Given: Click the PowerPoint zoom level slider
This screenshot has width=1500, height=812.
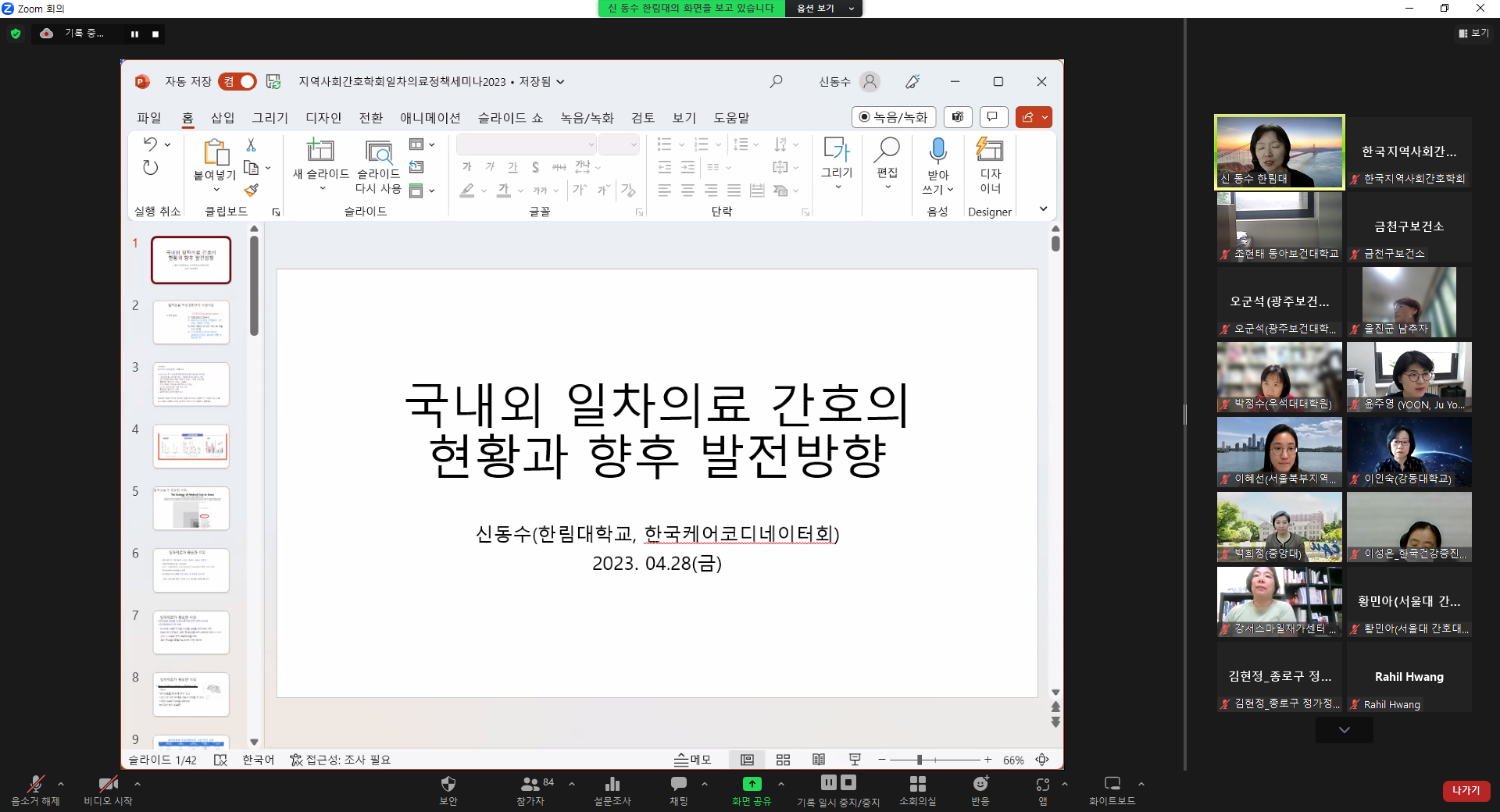Looking at the screenshot, I should click(920, 760).
